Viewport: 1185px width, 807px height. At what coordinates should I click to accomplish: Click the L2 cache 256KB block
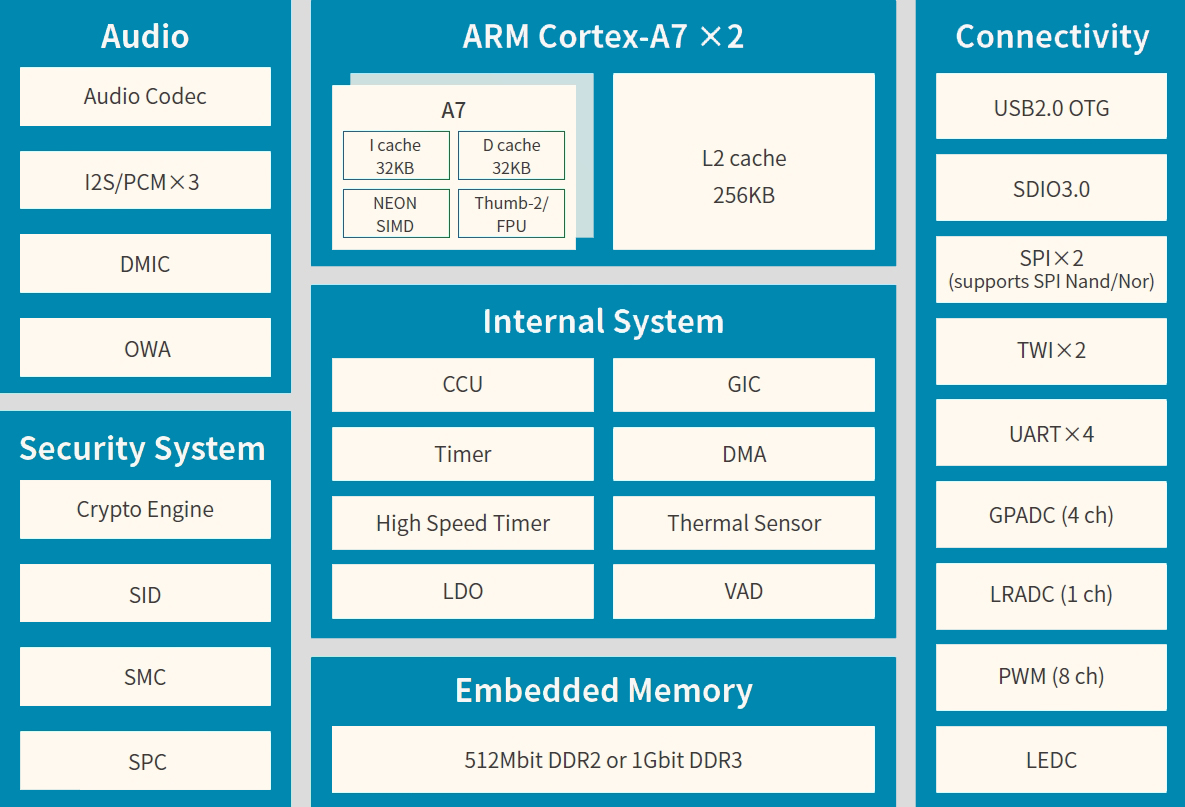point(743,176)
